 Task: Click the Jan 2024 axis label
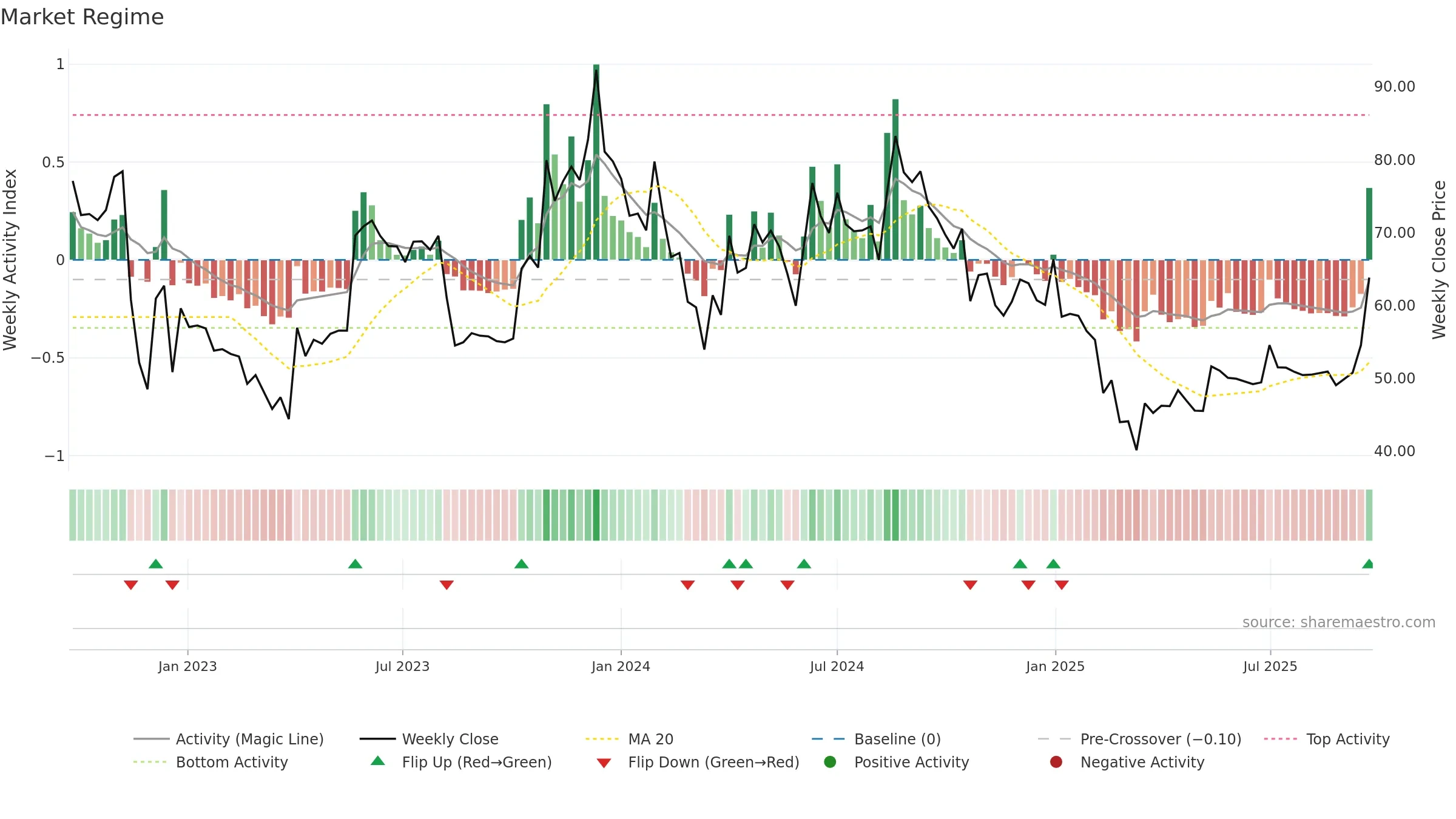(x=621, y=666)
